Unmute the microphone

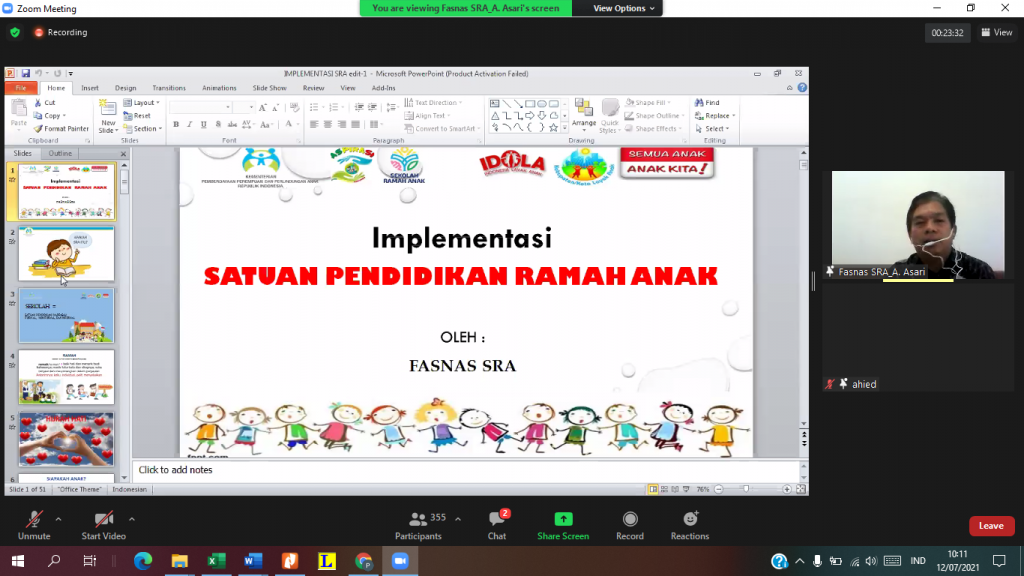pyautogui.click(x=34, y=520)
